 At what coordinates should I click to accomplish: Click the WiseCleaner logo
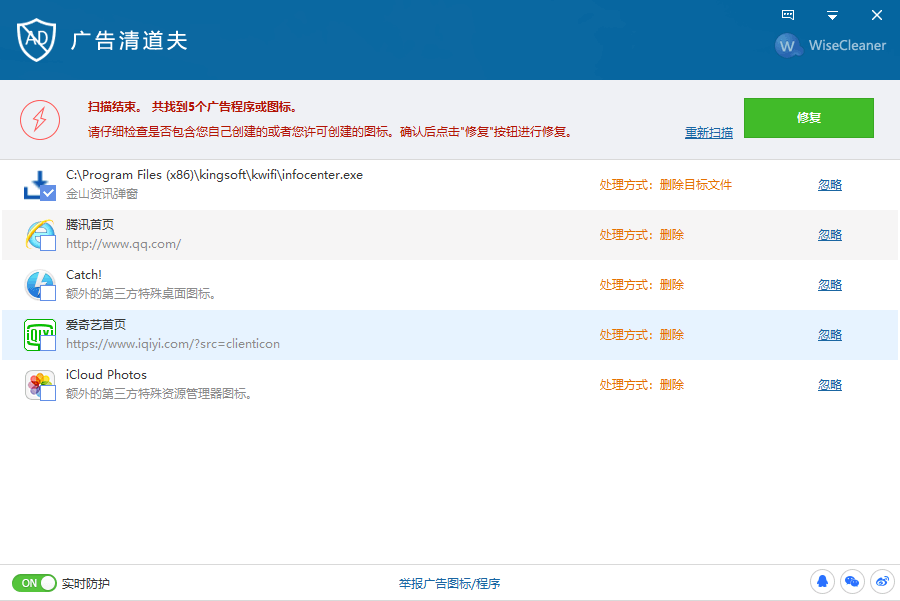831,45
